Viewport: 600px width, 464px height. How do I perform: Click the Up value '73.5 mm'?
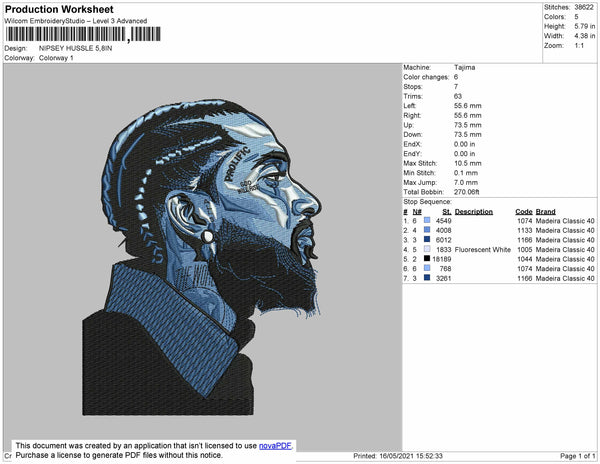468,125
